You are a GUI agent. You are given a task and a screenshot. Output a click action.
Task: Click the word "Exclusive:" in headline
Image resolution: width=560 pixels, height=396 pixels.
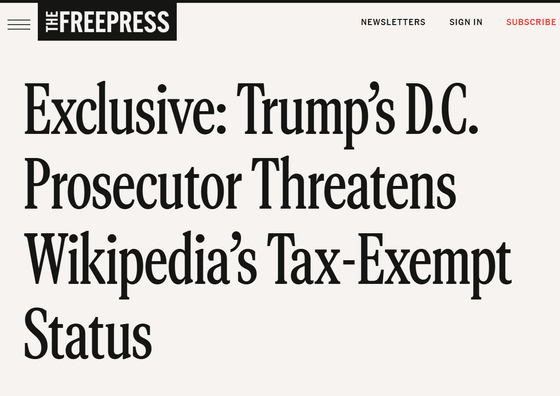pyautogui.click(x=125, y=109)
